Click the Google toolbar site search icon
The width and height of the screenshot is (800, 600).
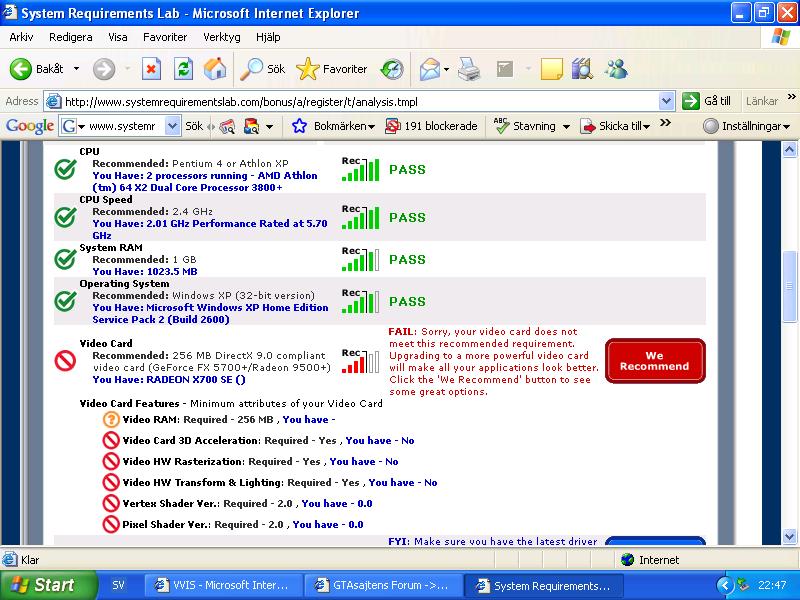coord(227,126)
